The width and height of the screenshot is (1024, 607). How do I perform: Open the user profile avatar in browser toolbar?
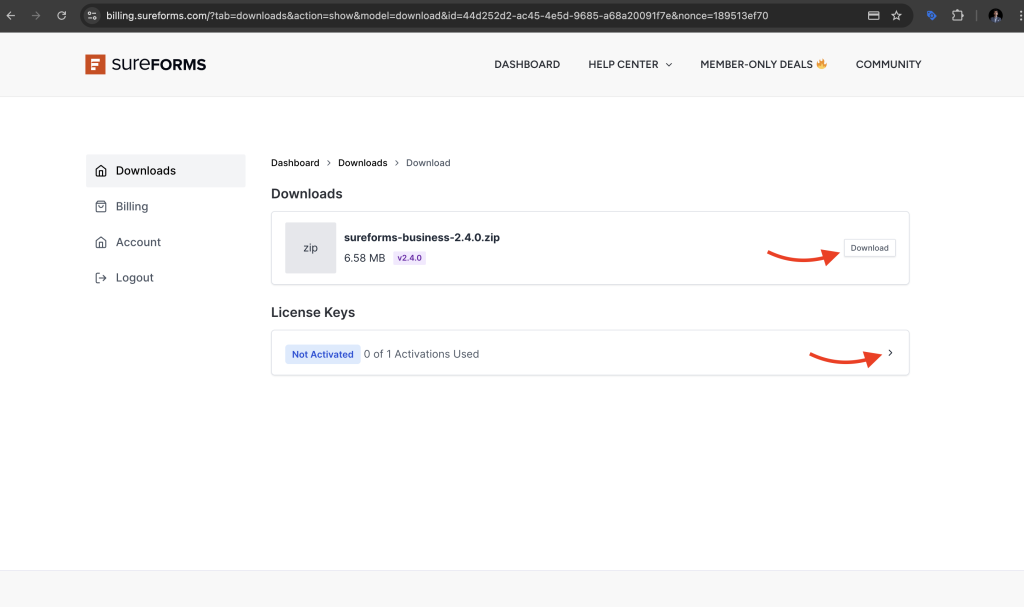(x=995, y=16)
